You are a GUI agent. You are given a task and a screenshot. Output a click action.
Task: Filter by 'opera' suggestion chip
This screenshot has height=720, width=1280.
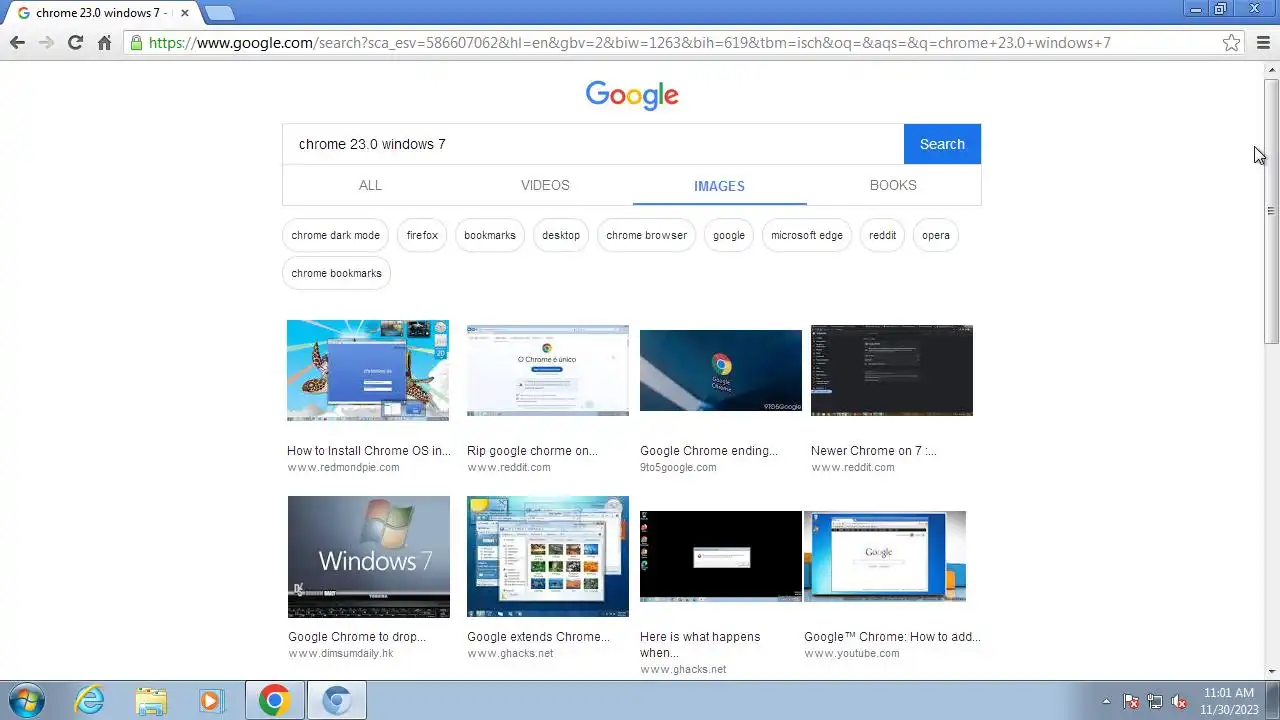pos(936,235)
